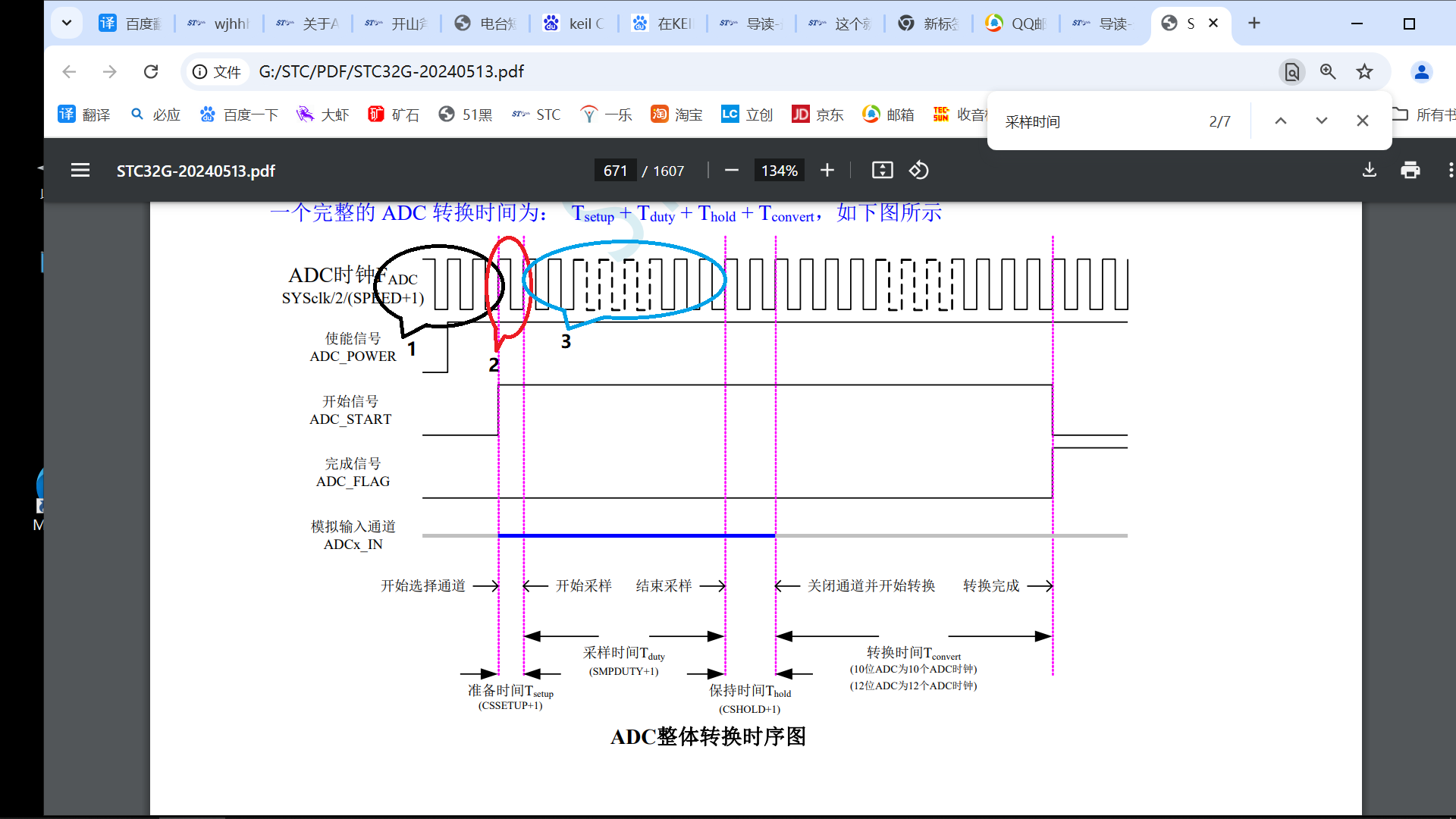The width and height of the screenshot is (1456, 819).
Task: Open the all bookmarks folder
Action: [x=1424, y=115]
